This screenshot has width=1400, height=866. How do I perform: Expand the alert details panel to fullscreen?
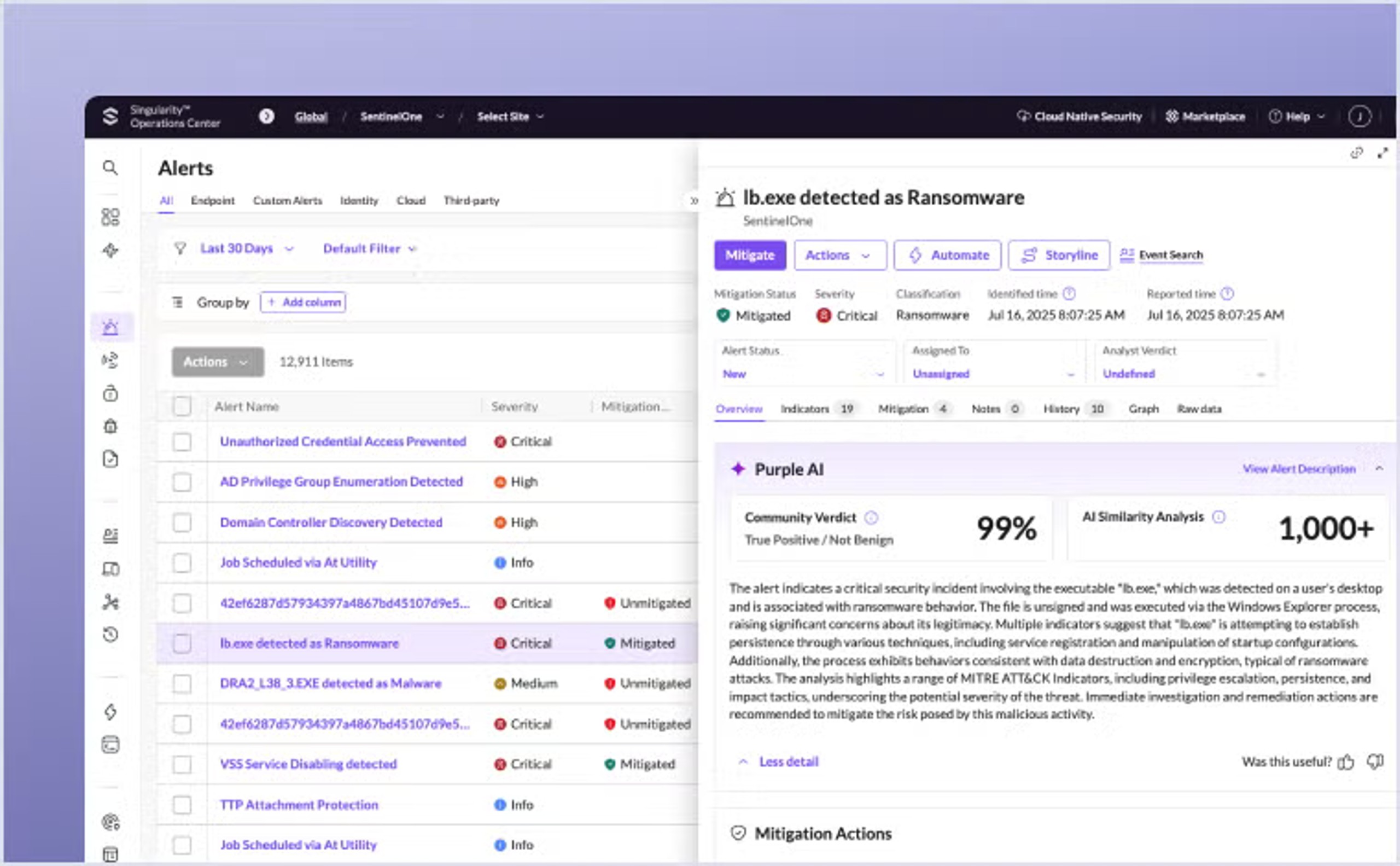pos(1382,153)
